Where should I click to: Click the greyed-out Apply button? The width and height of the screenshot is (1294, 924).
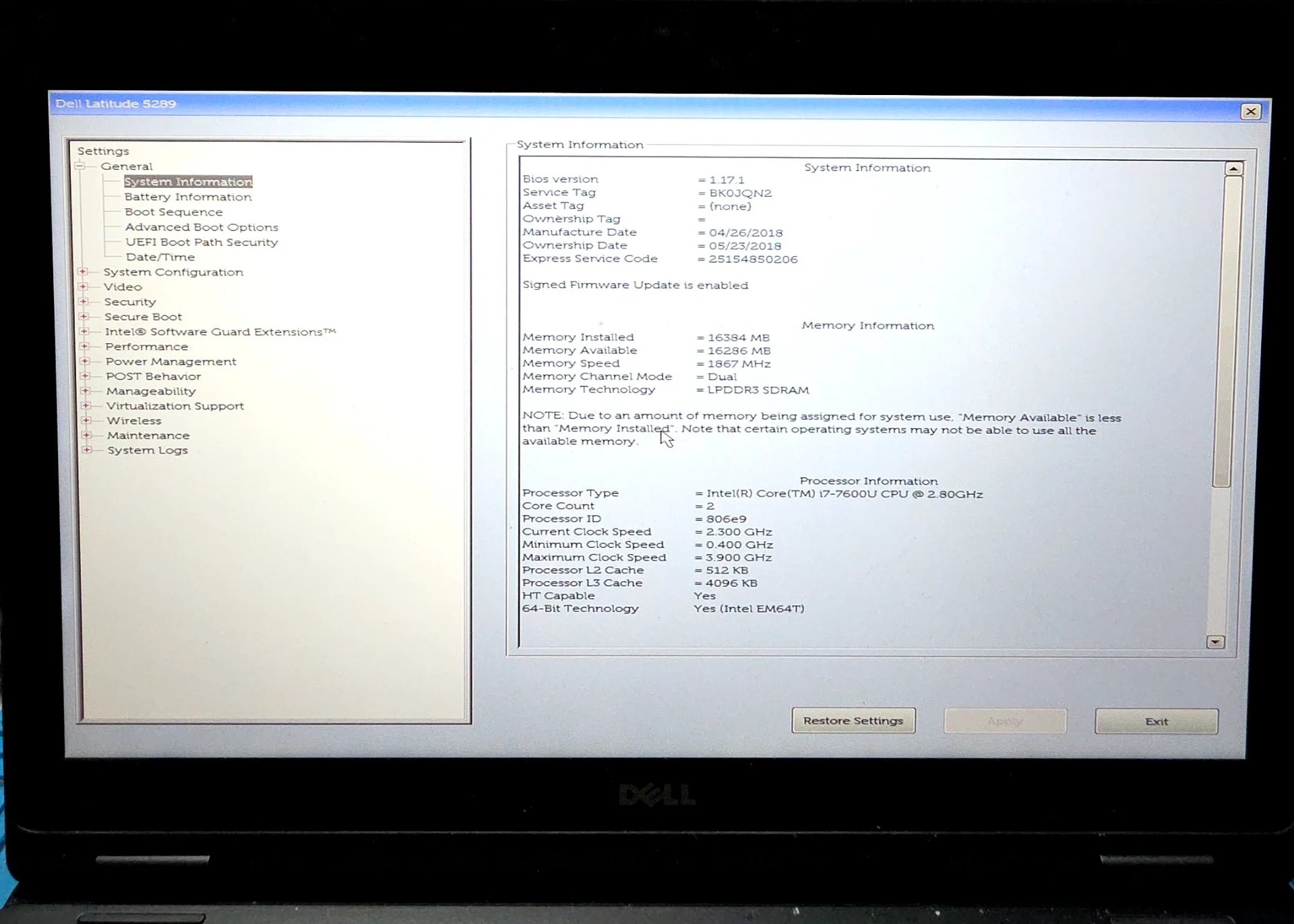[1005, 721]
